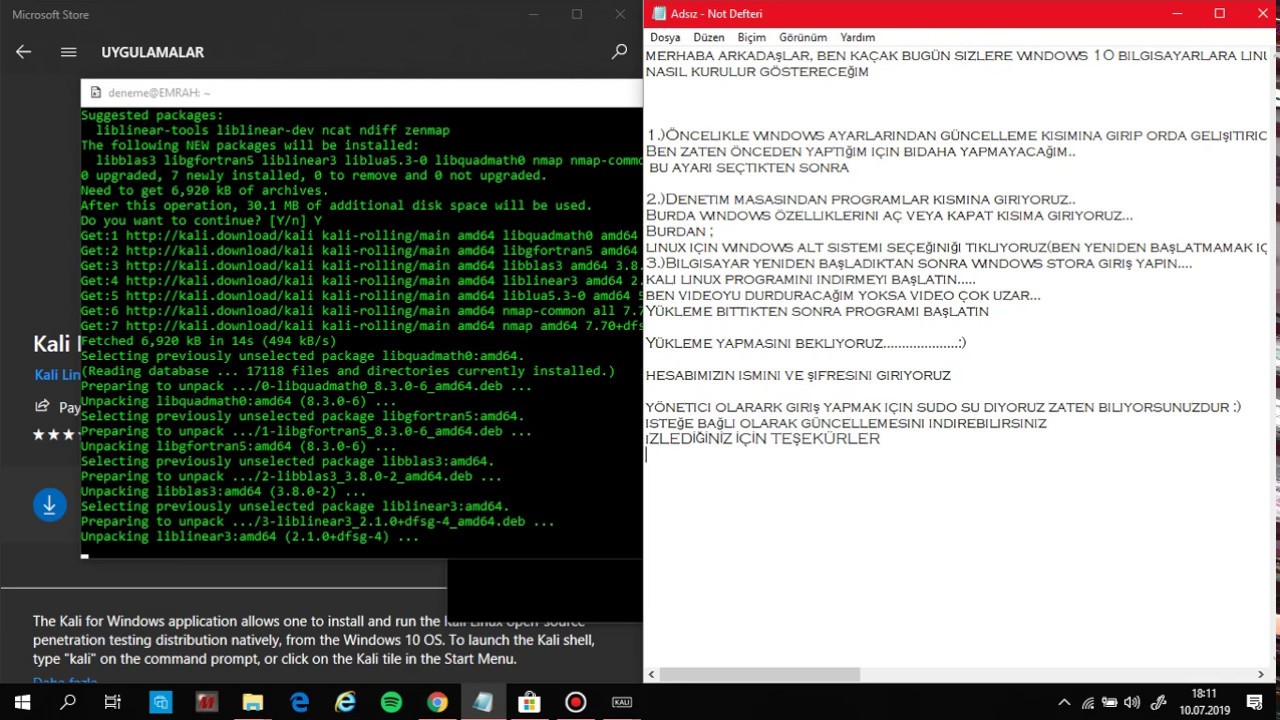Open the Microsoft Store hamburger menu
Screen dimensions: 1280x720
point(68,52)
